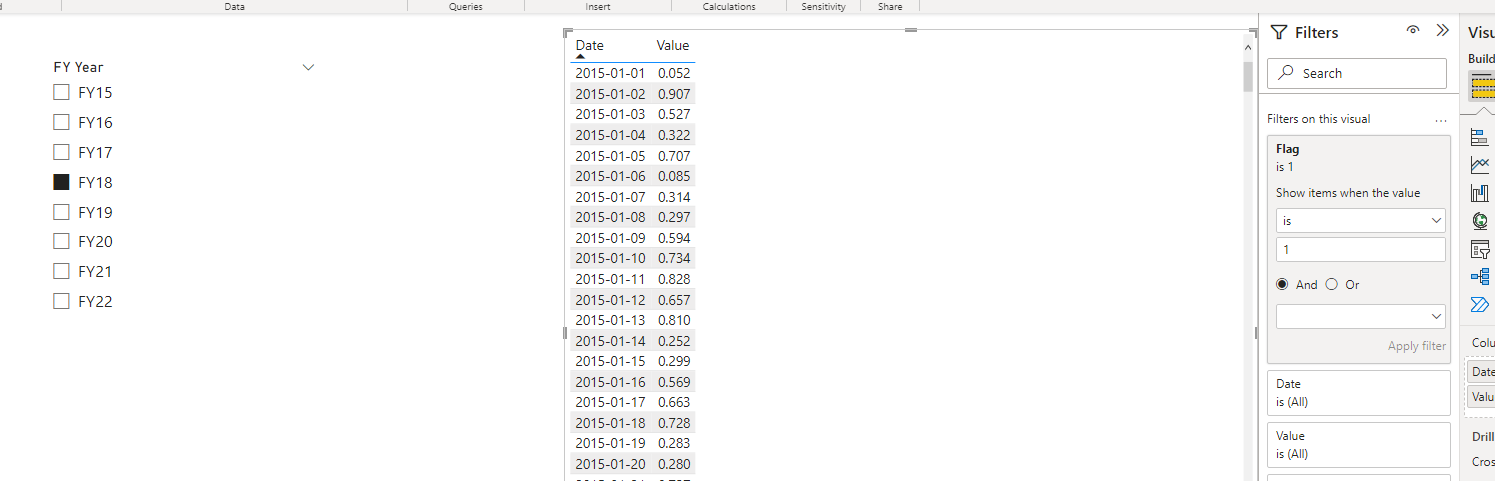Open the Sensitivity ribbon group
1495x481 pixels.
pos(823,6)
